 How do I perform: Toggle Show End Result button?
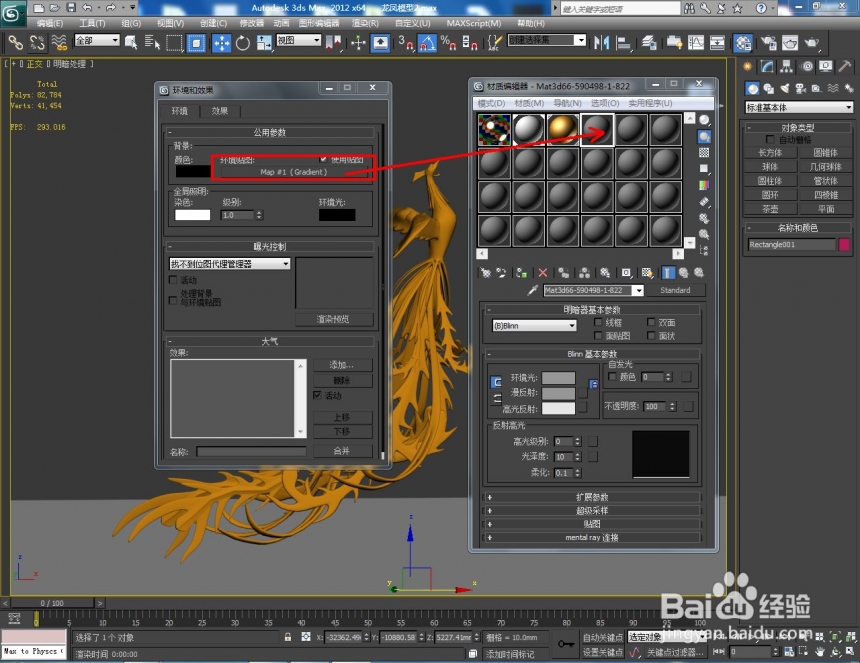[668, 273]
